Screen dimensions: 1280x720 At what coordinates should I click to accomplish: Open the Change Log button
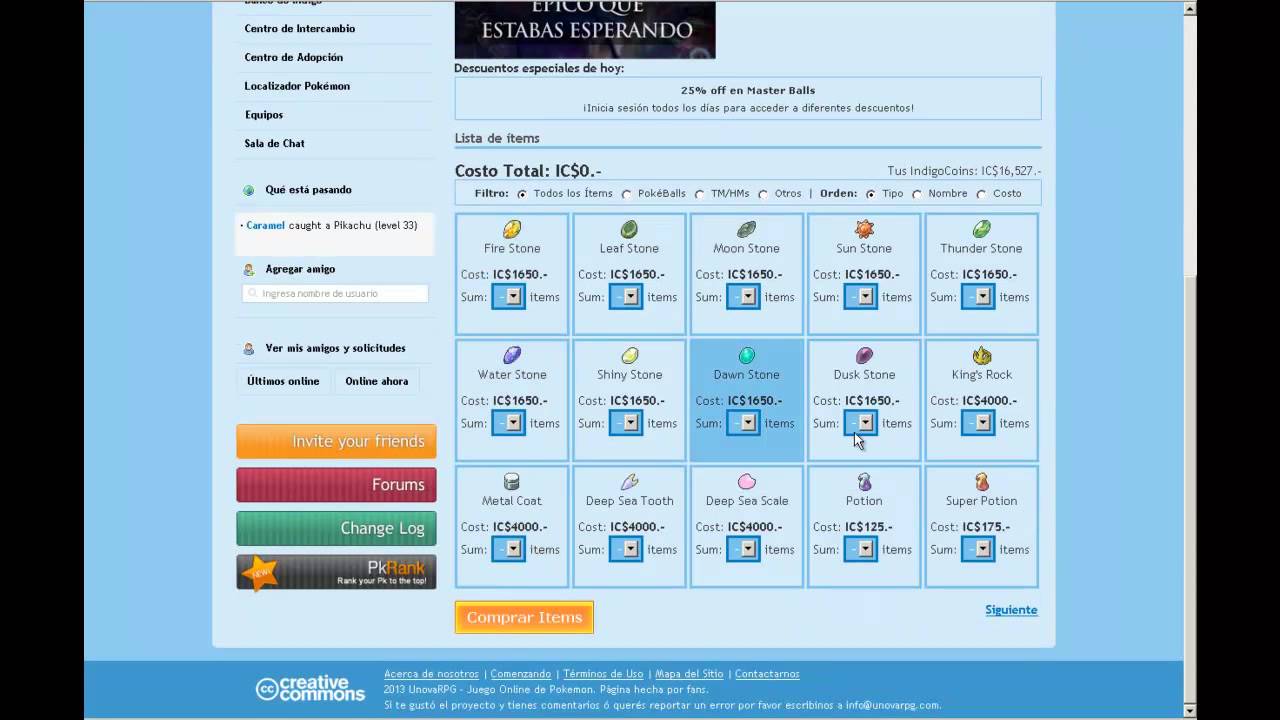click(336, 528)
